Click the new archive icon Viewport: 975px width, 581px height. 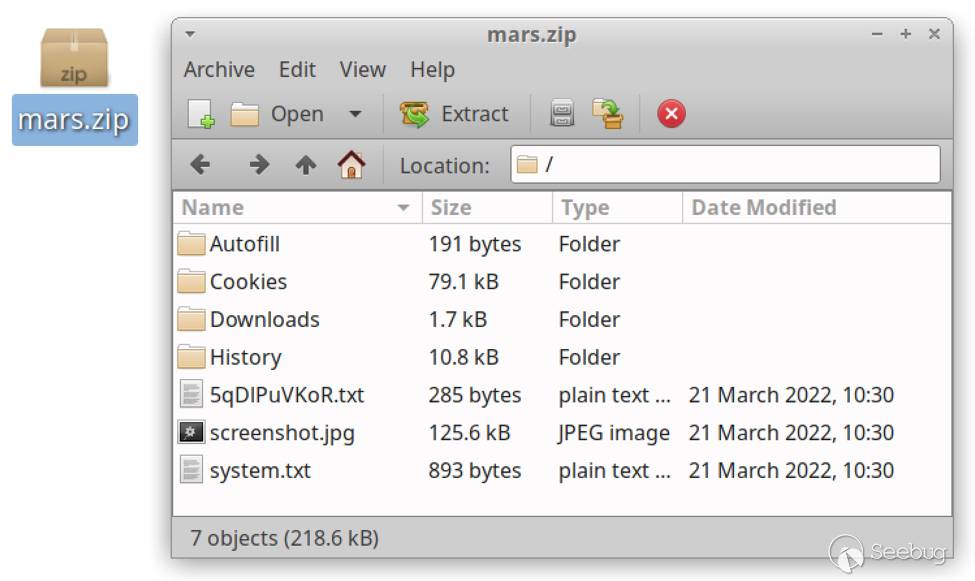[202, 114]
